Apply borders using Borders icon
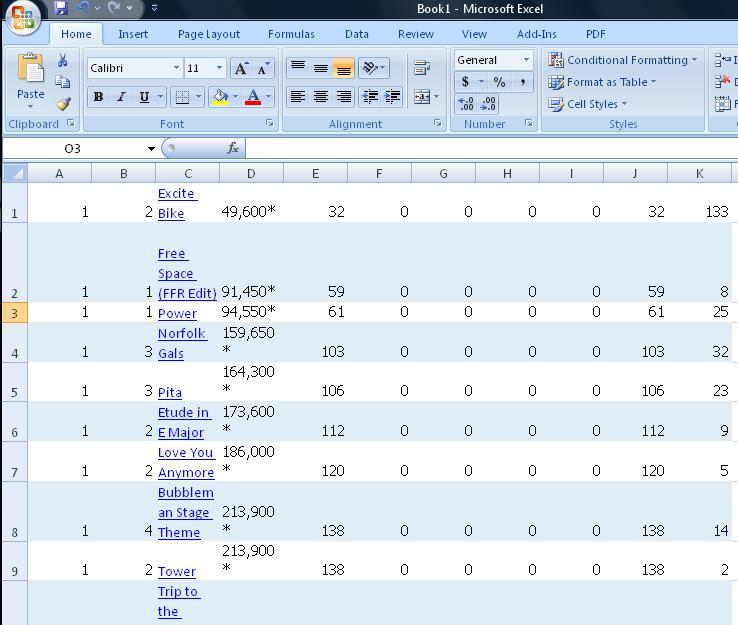The height and width of the screenshot is (625, 738). tap(182, 97)
